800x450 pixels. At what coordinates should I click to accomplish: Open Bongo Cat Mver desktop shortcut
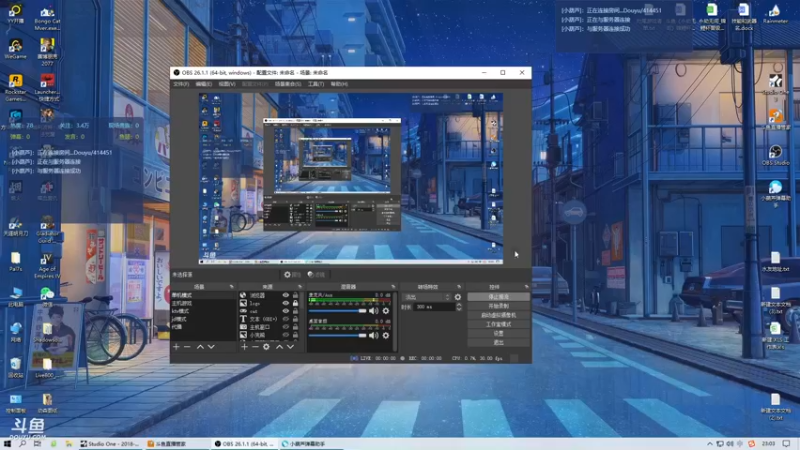tap(47, 18)
